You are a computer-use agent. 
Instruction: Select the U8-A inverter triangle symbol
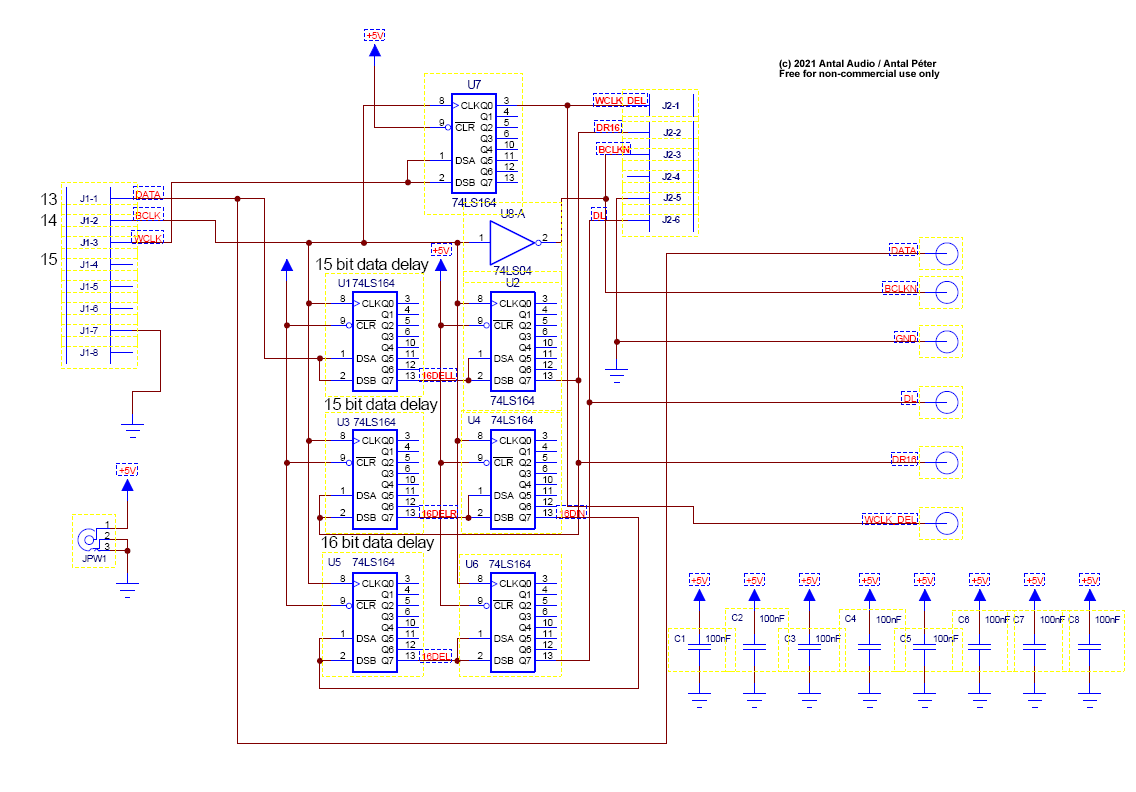(513, 242)
